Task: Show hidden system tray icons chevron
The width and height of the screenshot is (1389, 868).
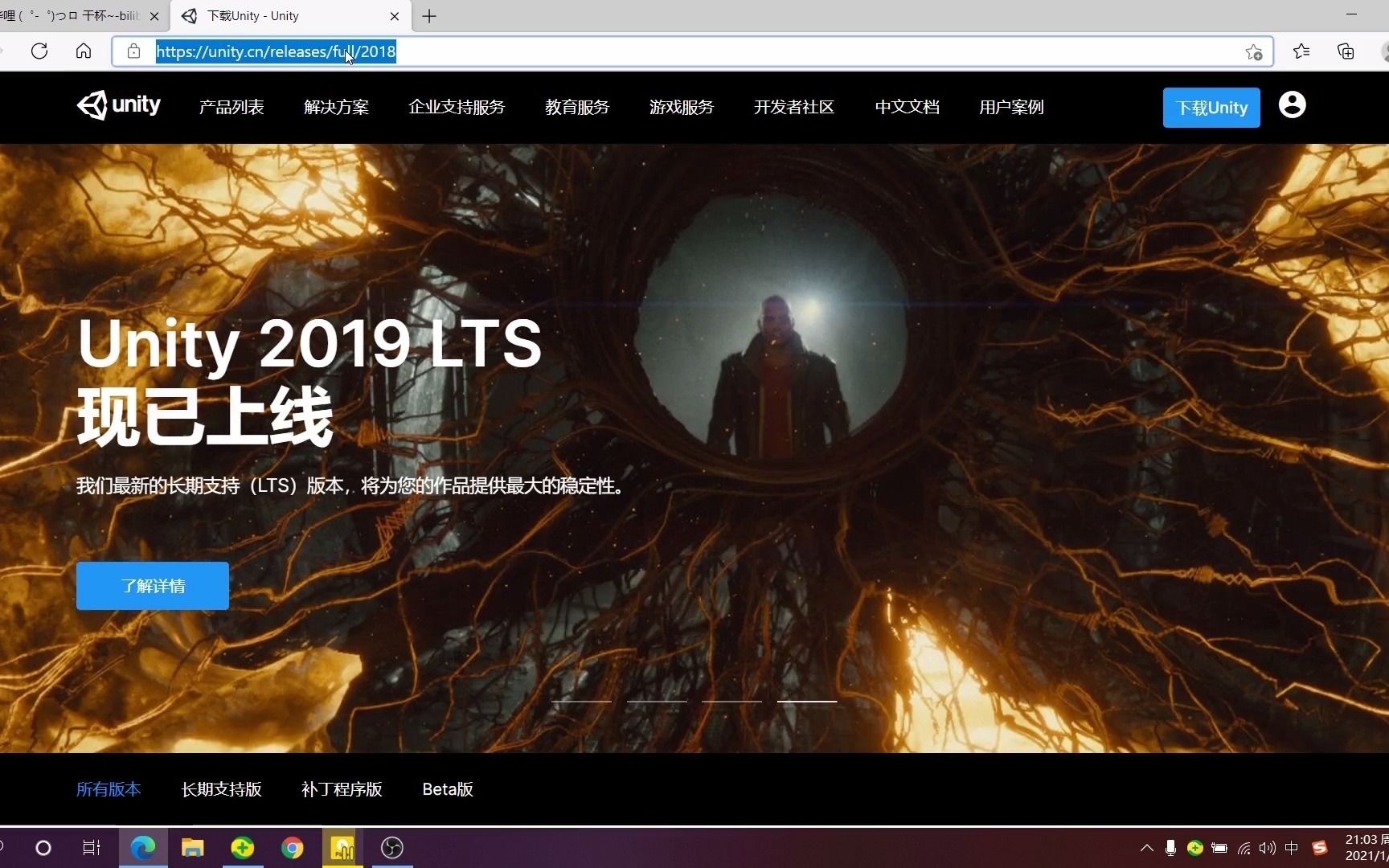Action: pos(1147,848)
